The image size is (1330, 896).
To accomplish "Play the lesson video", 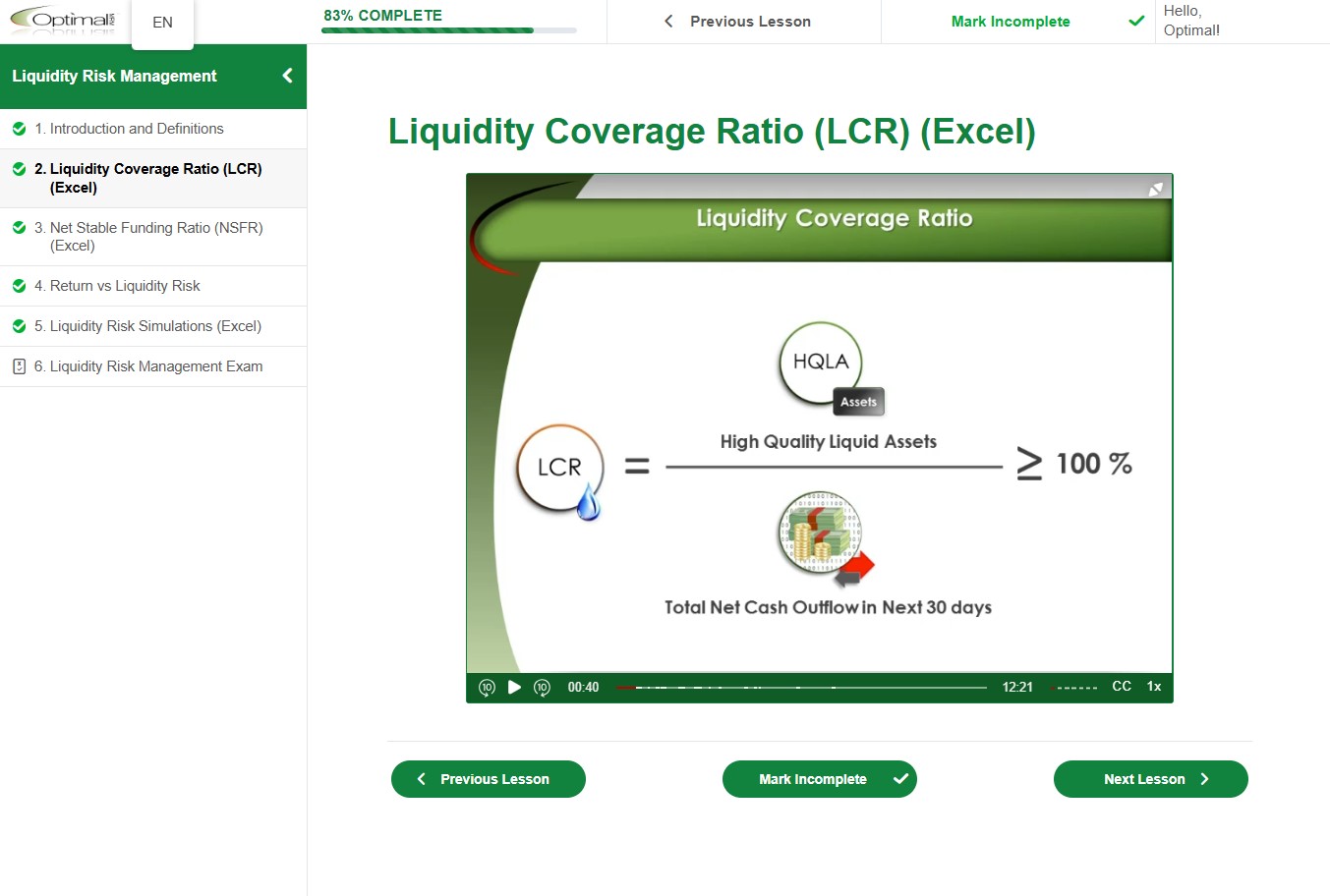I will (x=514, y=687).
